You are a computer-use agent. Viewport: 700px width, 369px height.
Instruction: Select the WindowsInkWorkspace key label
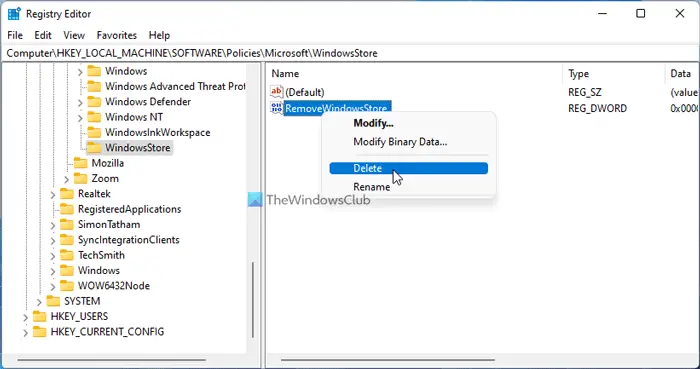coord(158,133)
